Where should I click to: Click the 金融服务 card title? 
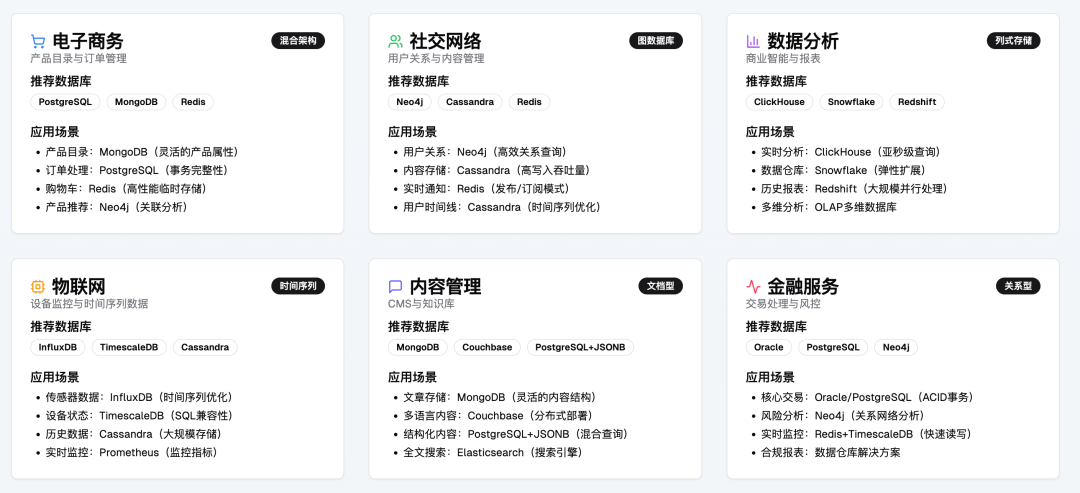802,286
